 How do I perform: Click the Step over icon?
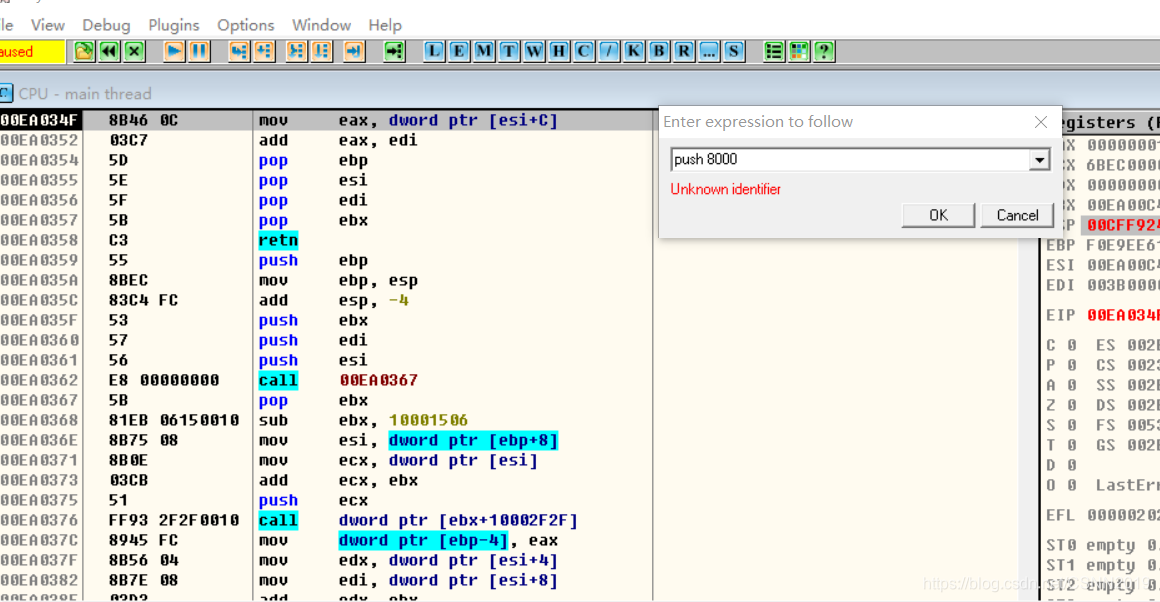pos(264,52)
